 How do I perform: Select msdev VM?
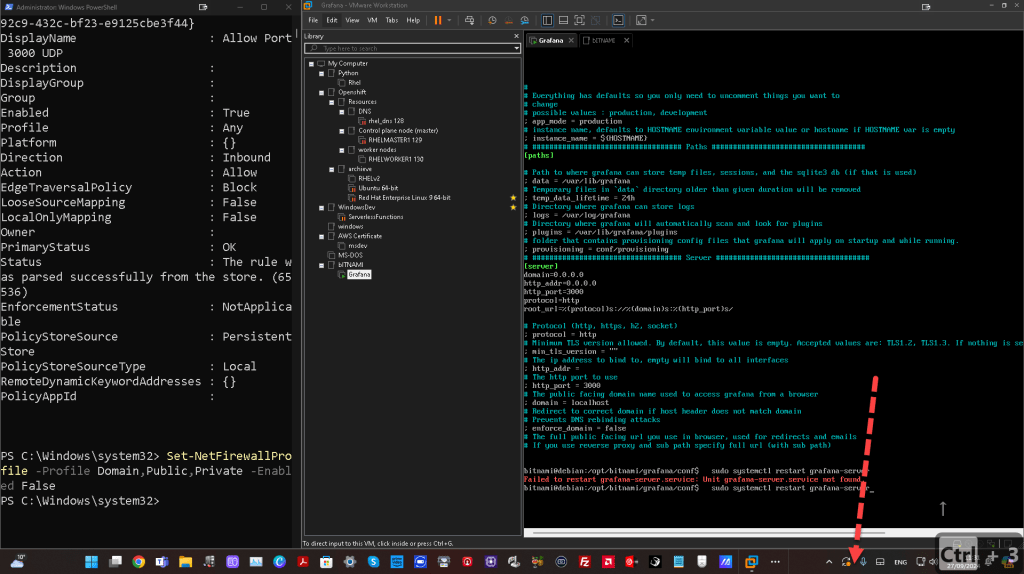[x=357, y=246]
